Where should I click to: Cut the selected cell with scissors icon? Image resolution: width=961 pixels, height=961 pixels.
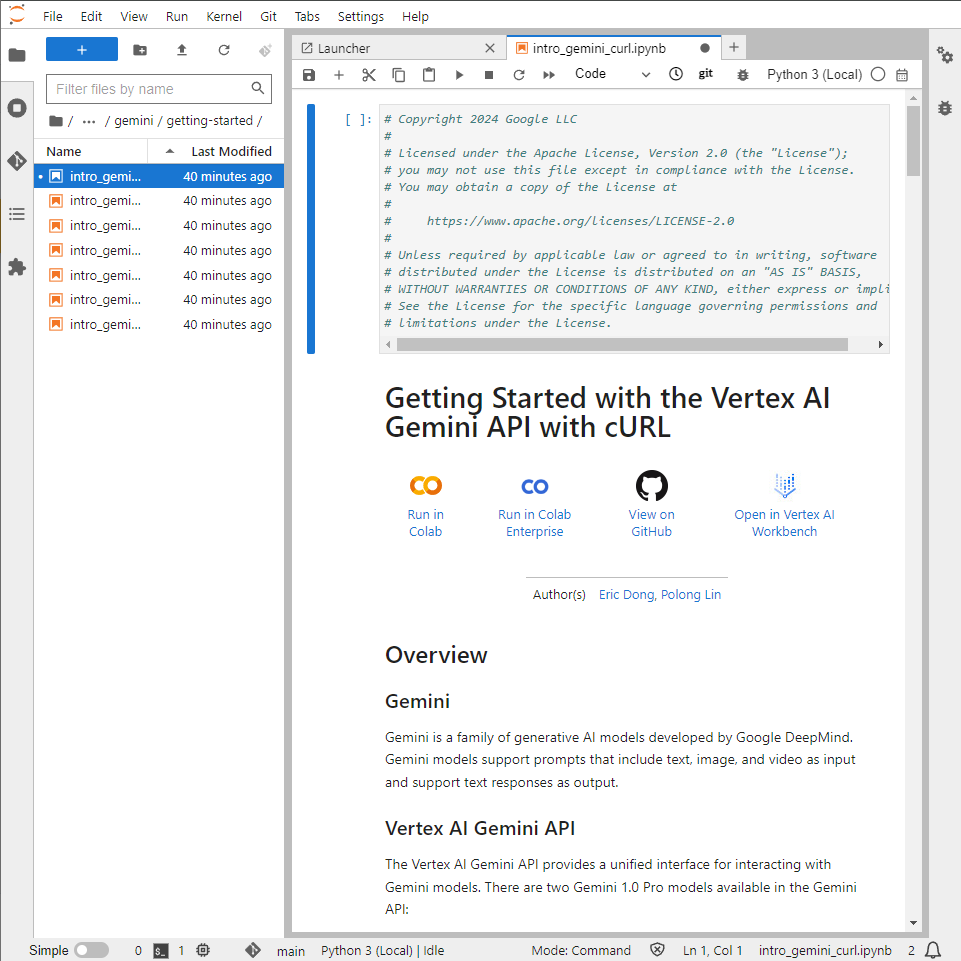pos(368,75)
